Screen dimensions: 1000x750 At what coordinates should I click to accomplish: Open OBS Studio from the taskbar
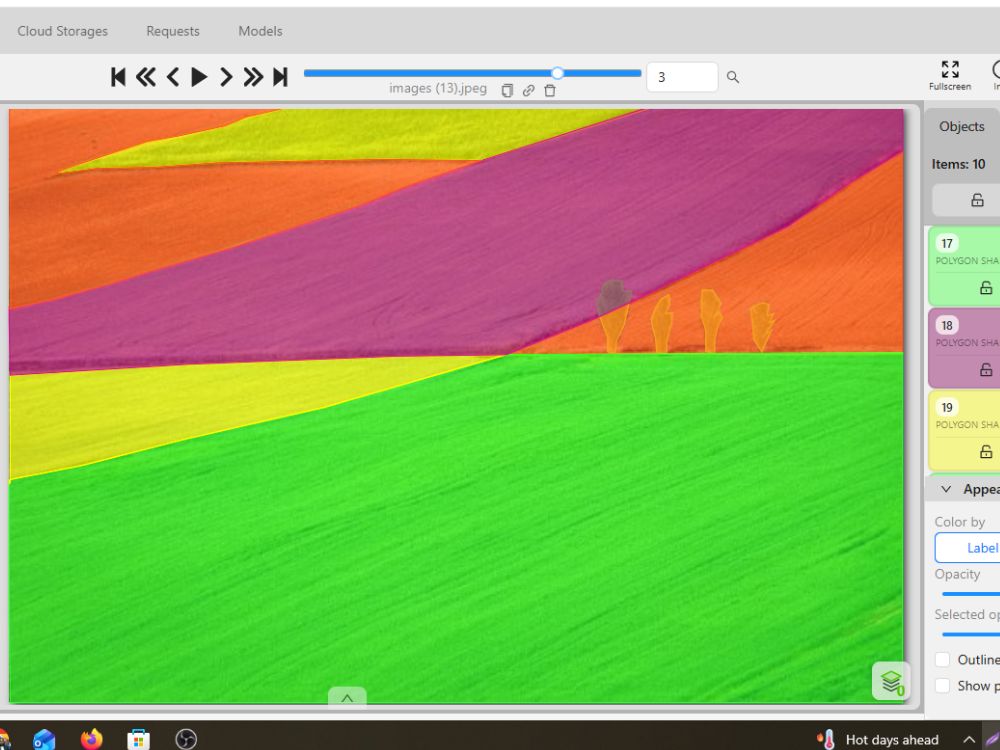click(186, 739)
